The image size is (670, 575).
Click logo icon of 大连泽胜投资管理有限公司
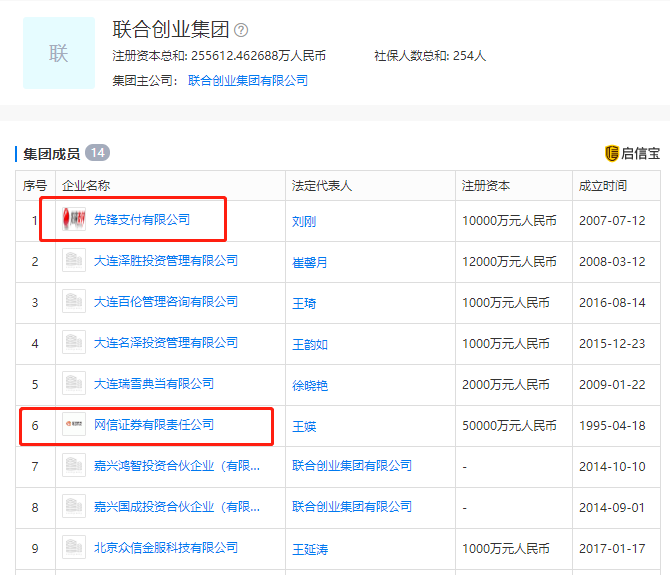pos(74,260)
